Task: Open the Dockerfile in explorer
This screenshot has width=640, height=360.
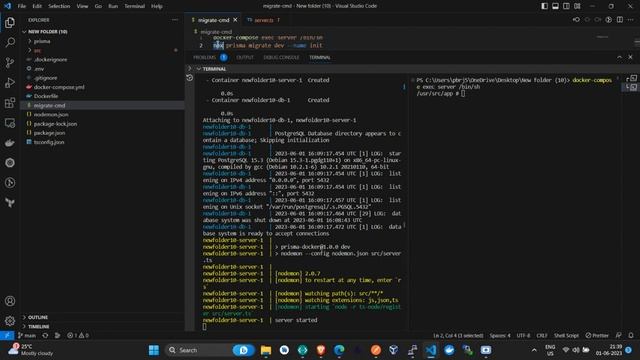Action: tap(46, 96)
